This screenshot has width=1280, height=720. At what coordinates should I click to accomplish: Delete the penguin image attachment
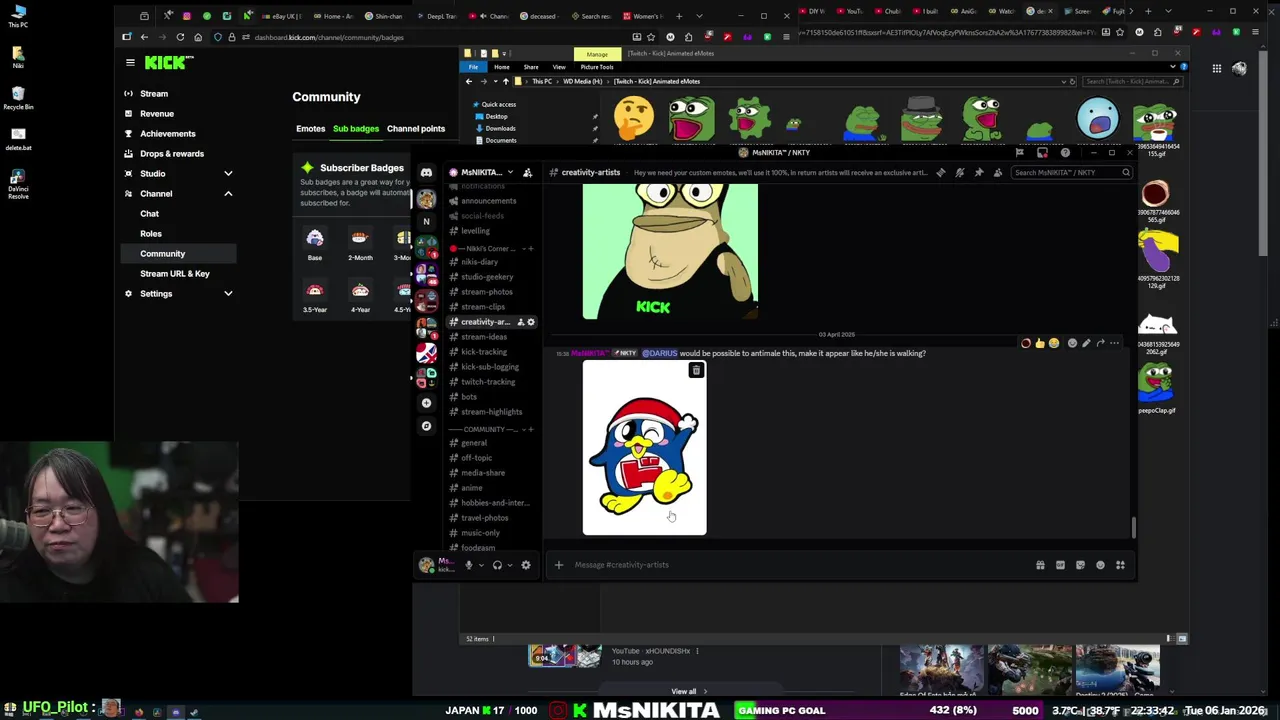[x=696, y=370]
